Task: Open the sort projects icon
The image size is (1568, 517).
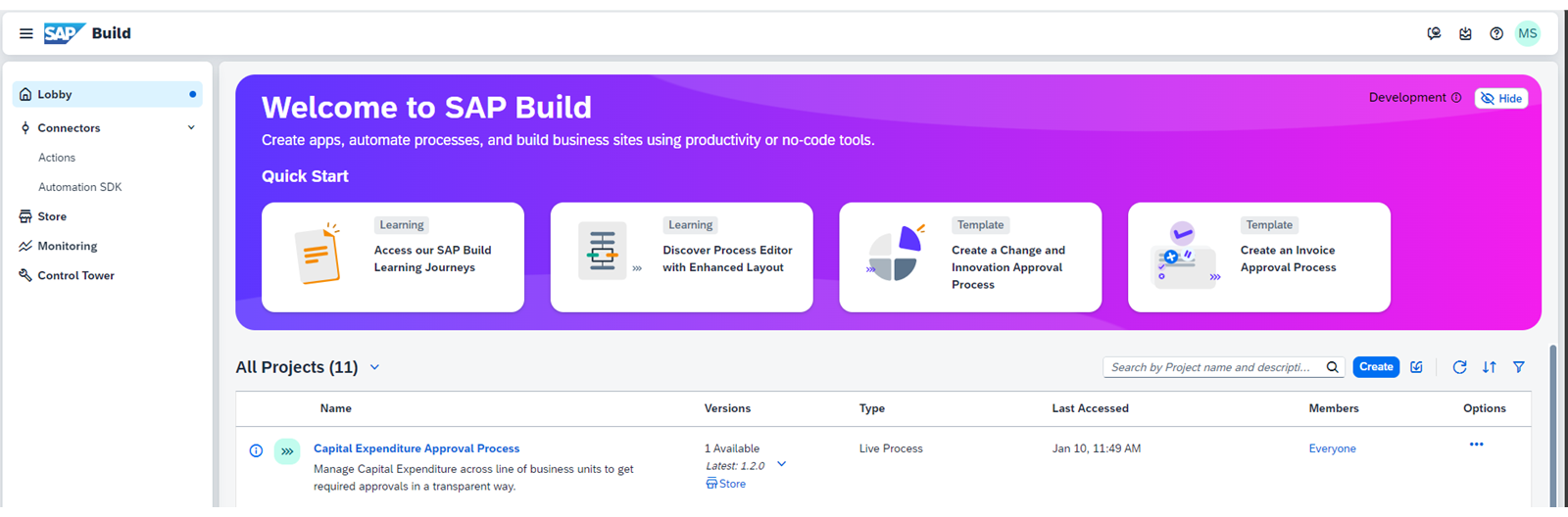Action: (x=1490, y=367)
